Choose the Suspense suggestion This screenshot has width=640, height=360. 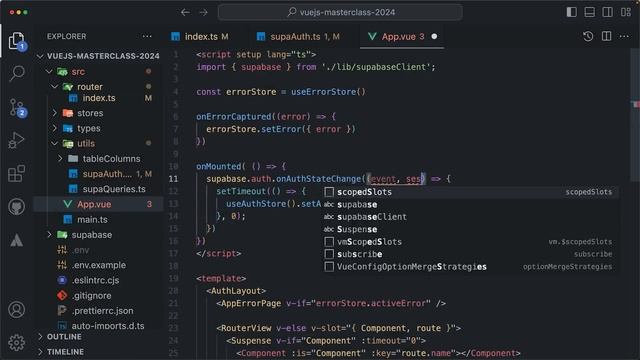(470, 229)
